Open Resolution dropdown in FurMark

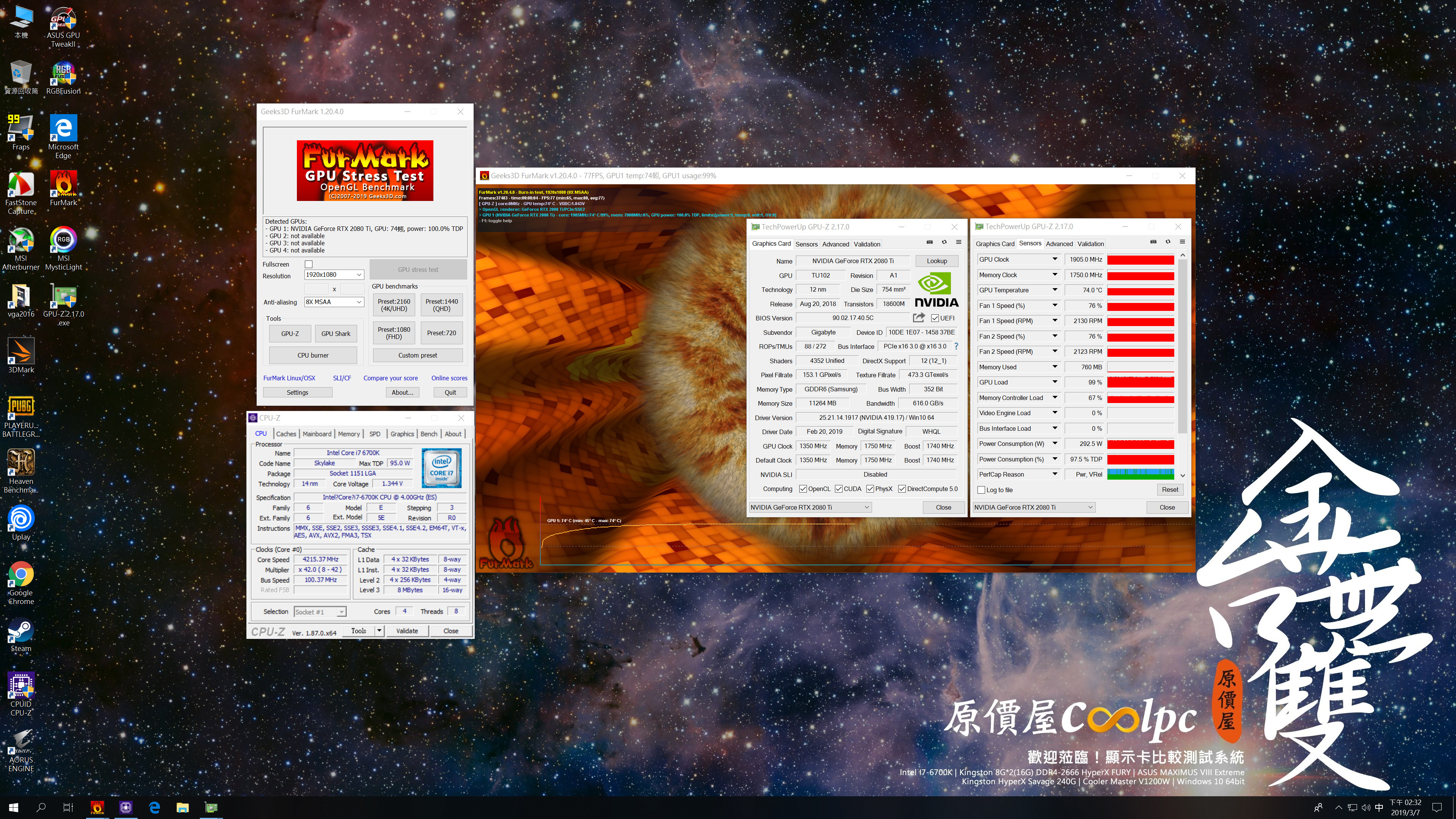pyautogui.click(x=334, y=275)
